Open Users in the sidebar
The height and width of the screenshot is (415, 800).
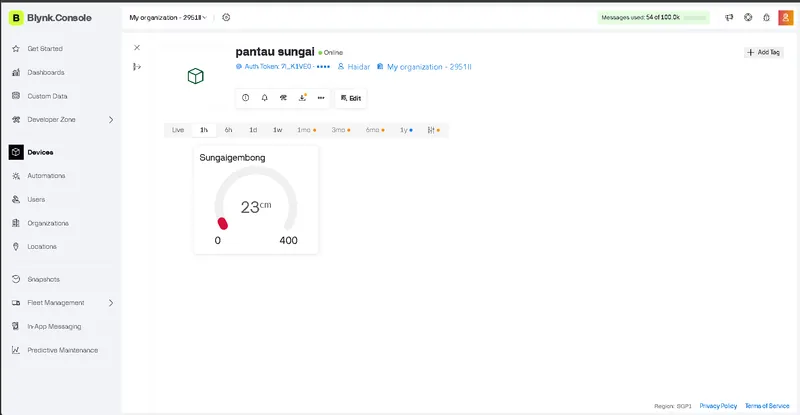point(36,200)
